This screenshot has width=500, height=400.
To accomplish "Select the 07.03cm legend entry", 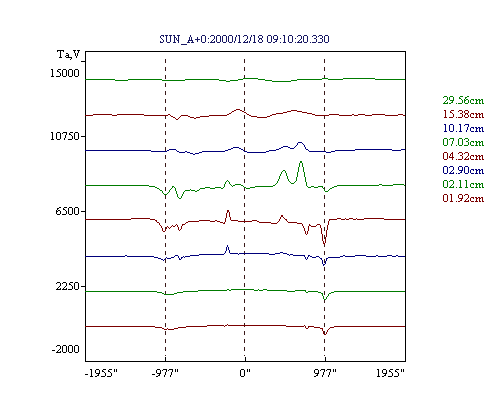I will click(x=463, y=142).
